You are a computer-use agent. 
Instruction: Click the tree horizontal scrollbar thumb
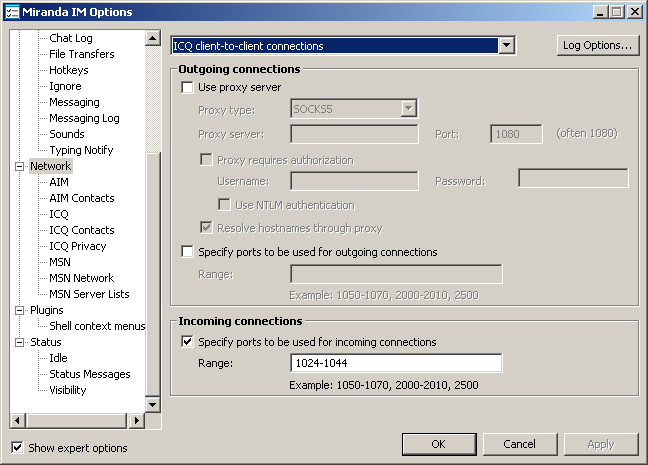tap(76, 421)
